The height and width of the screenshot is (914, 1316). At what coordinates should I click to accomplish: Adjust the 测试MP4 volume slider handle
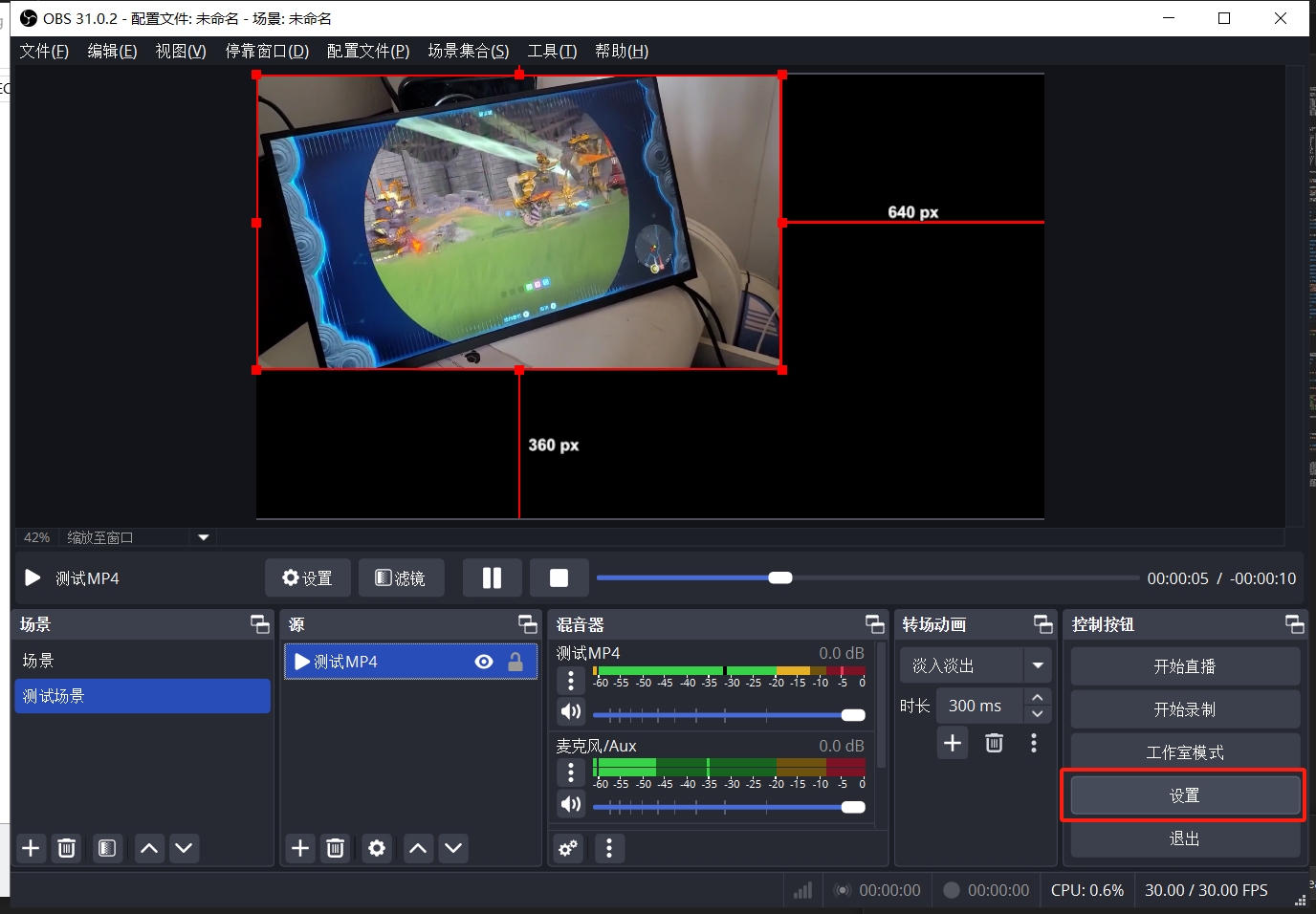coord(853,715)
